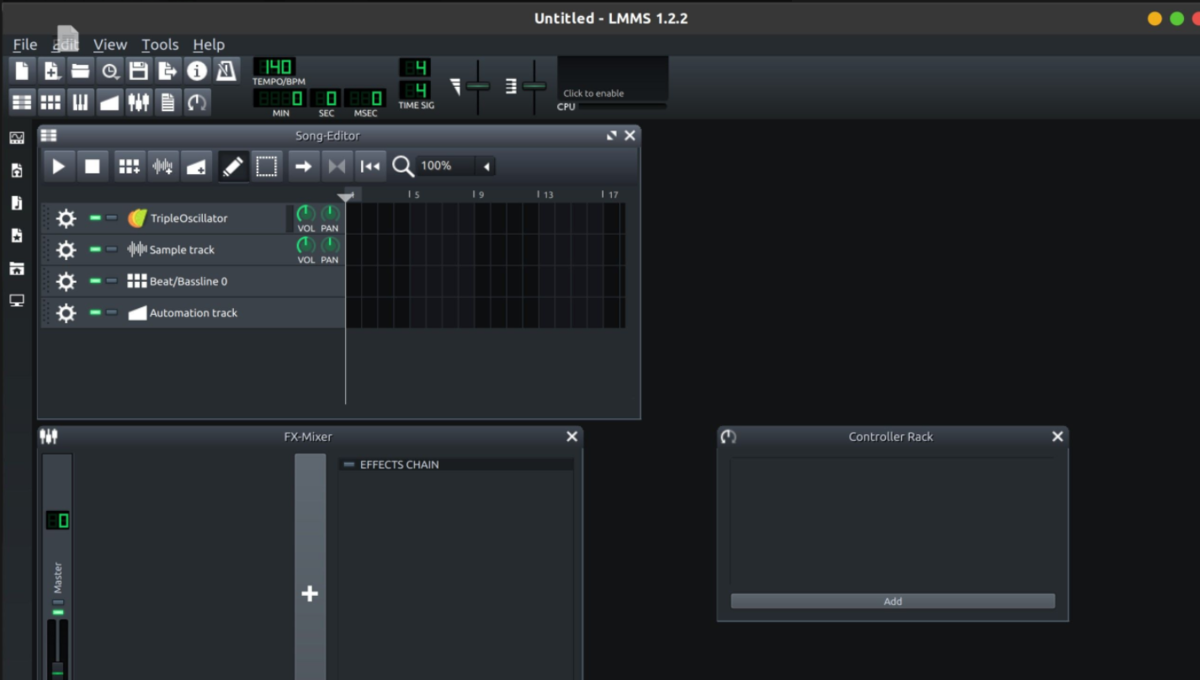Image resolution: width=1200 pixels, height=680 pixels.
Task: Click the Sample track PAN knob
Action: tap(330, 245)
